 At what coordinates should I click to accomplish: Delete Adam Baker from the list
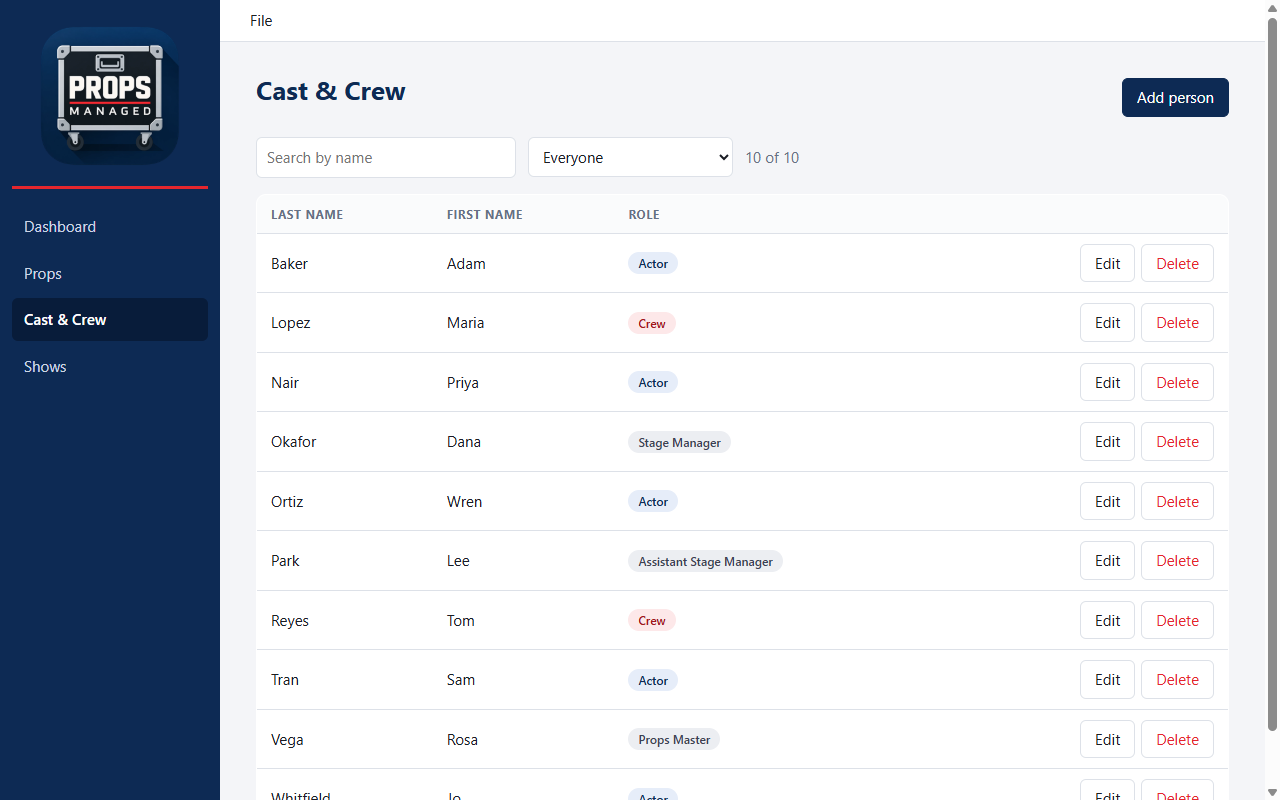tap(1177, 264)
